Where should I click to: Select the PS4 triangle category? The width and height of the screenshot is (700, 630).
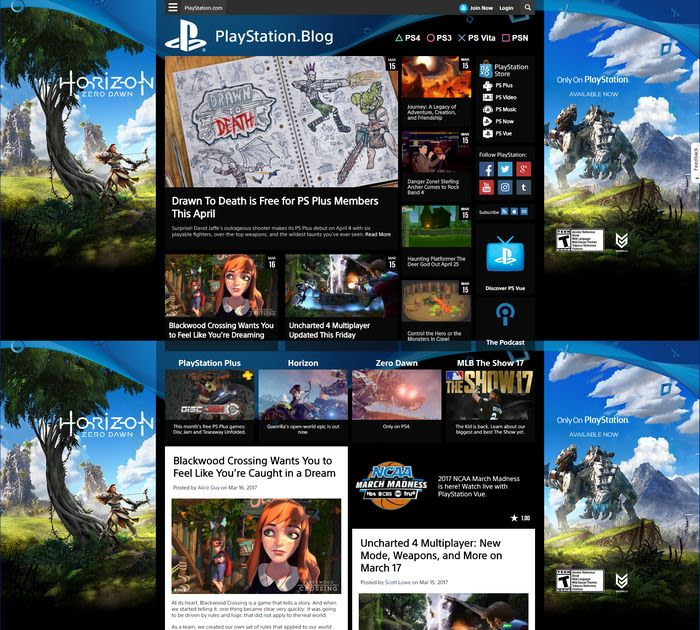408,38
